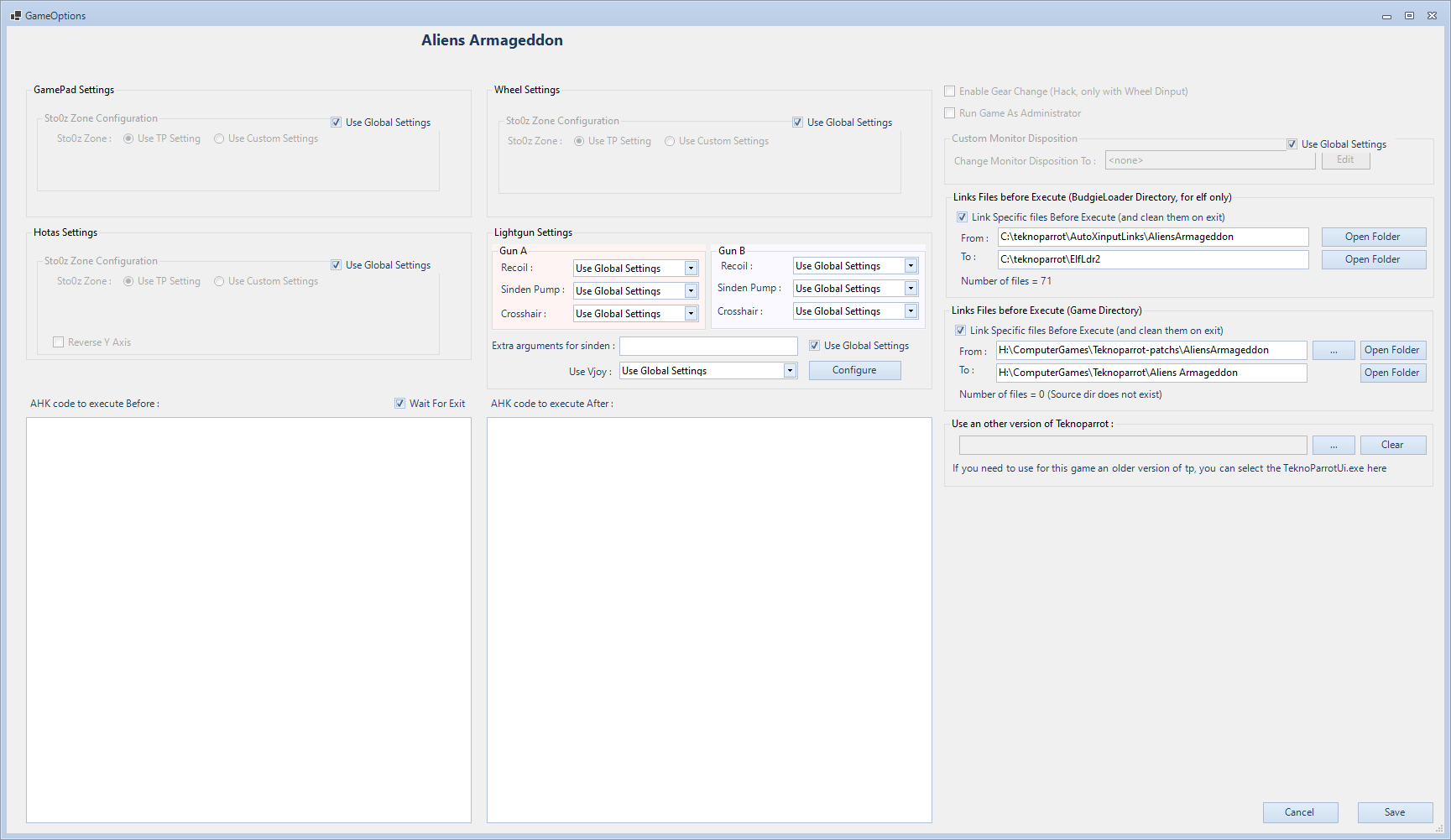Open Folder for Game Directory To path
This screenshot has width=1451, height=840.
click(x=1392, y=373)
